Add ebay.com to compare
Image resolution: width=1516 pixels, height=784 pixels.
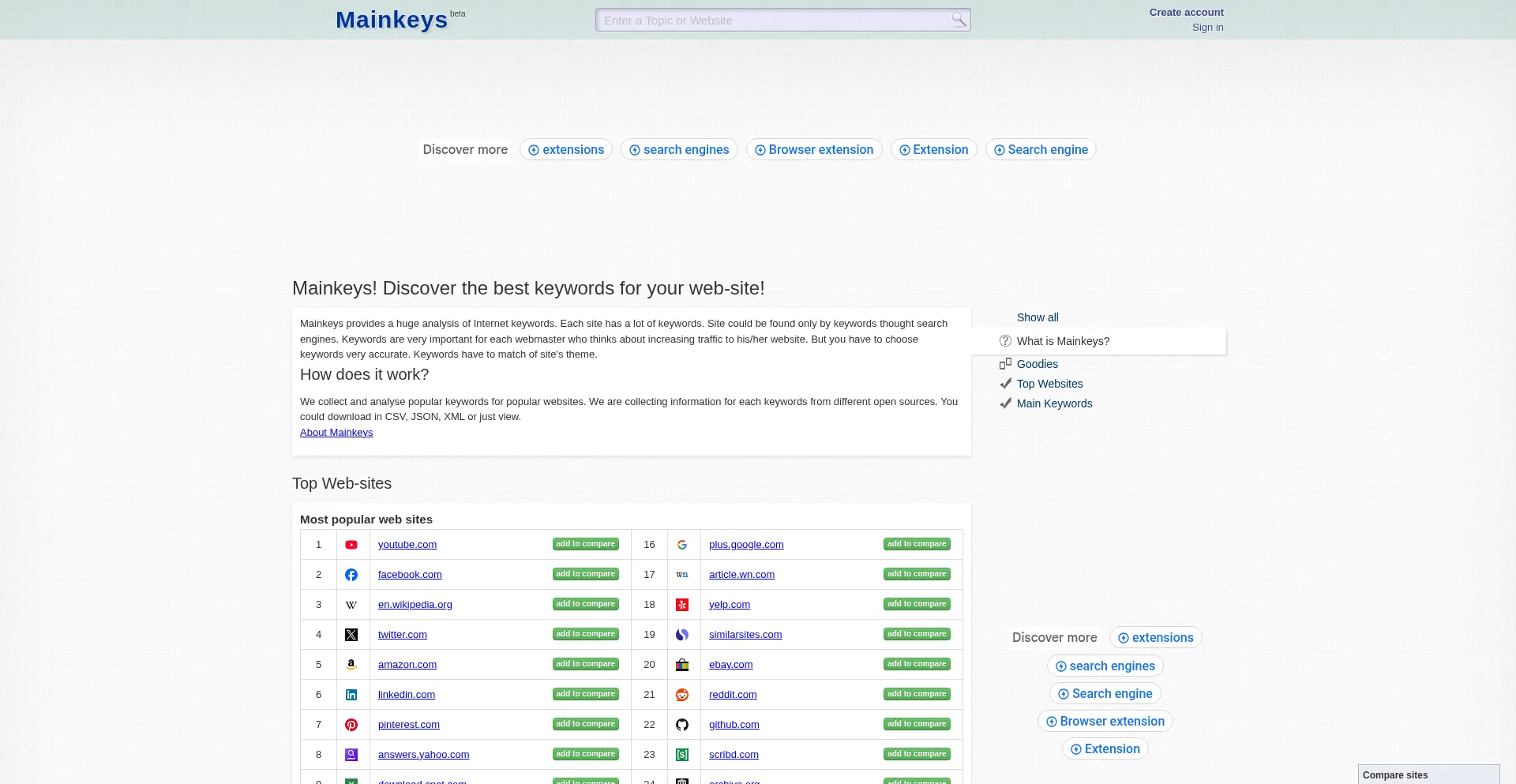tap(917, 664)
